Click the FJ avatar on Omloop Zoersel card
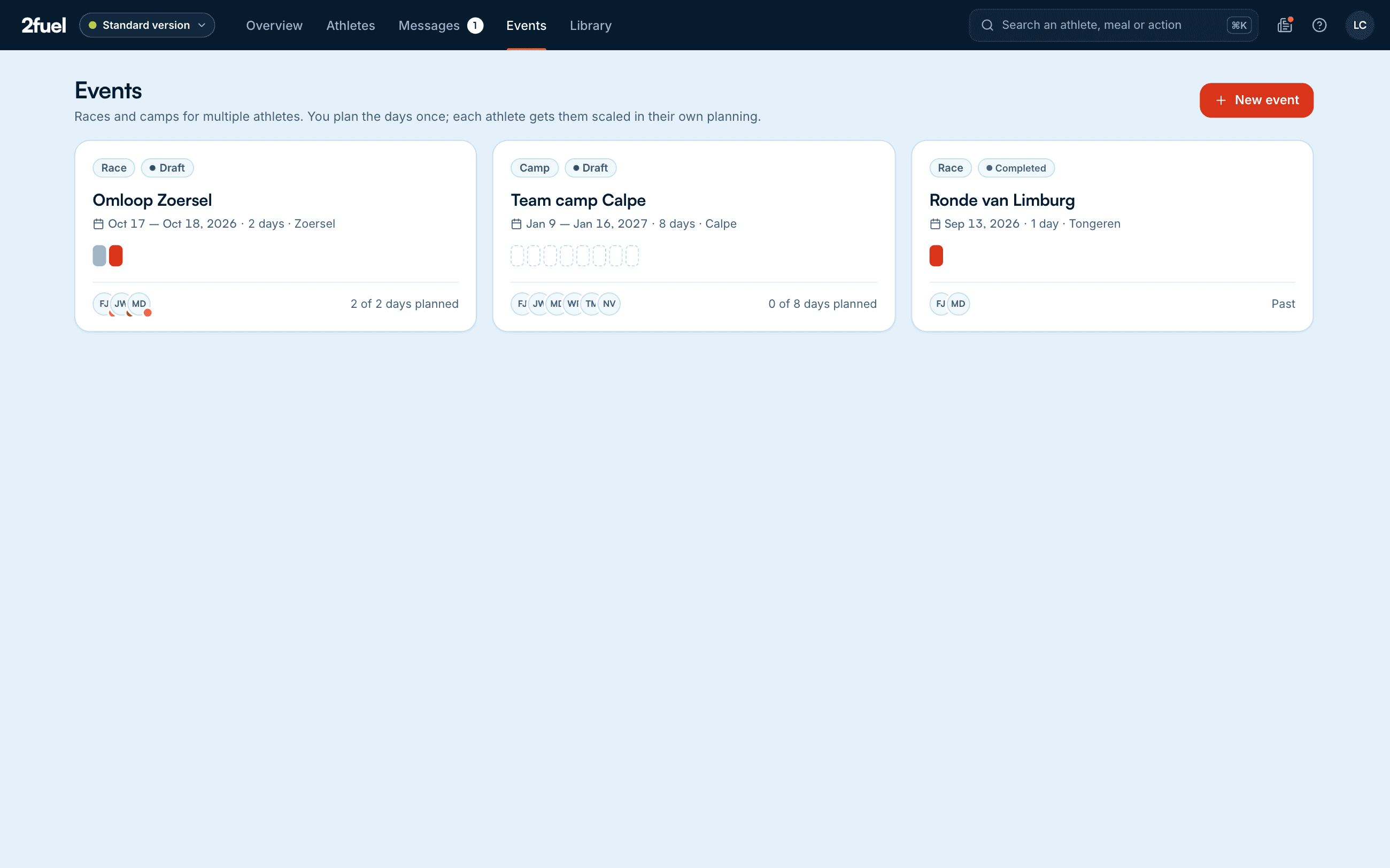1390x868 pixels. point(103,304)
